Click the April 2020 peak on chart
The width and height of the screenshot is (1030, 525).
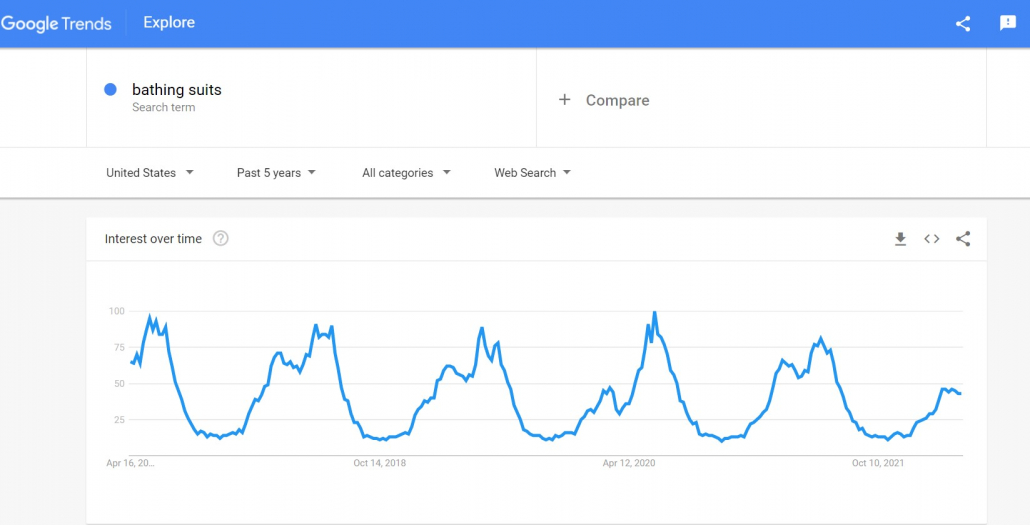pyautogui.click(x=654, y=313)
